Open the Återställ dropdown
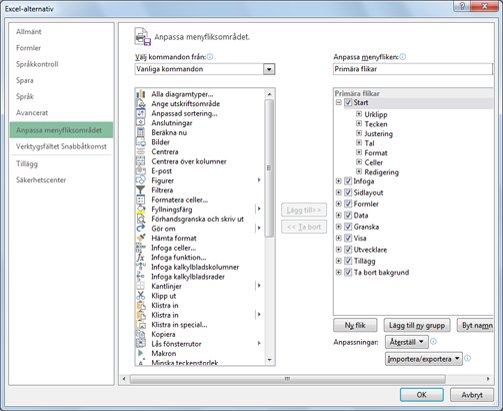Viewport: 503px width, 411px height. tap(406, 342)
